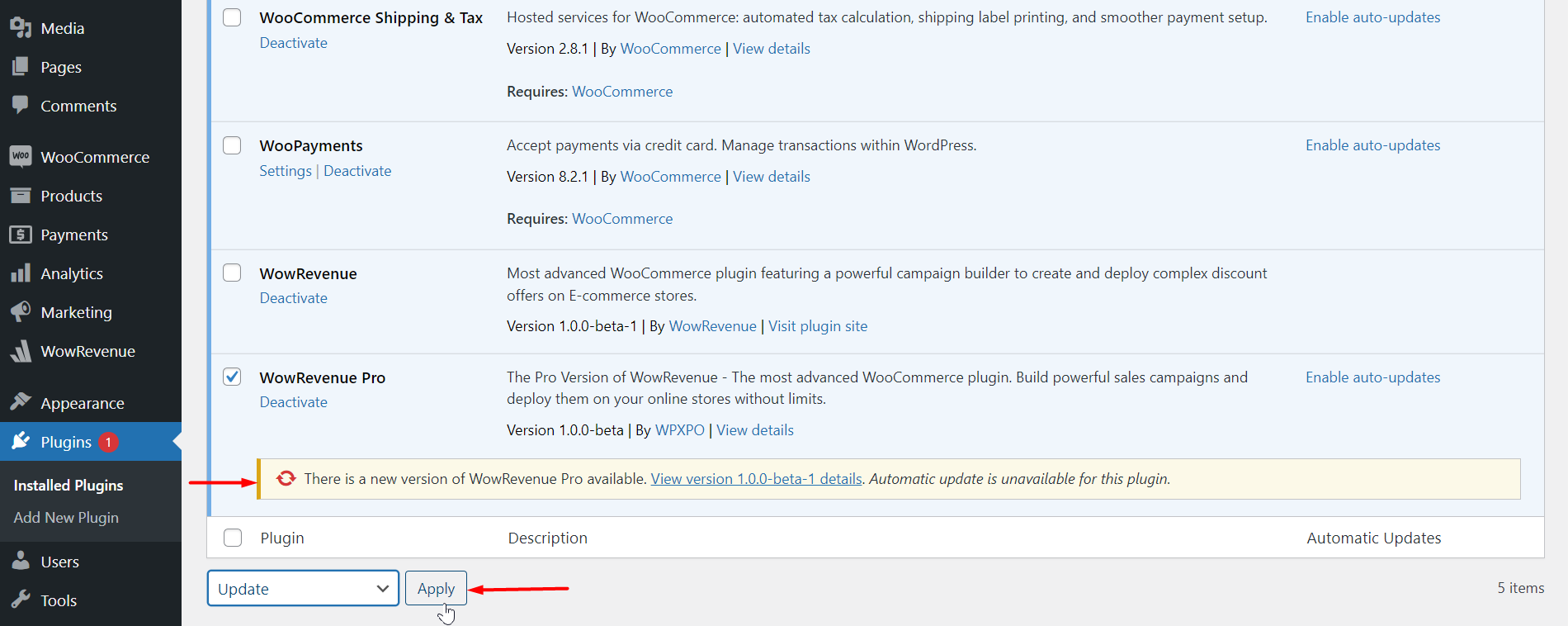Screen dimensions: 1568x626
Task: Click the Plugins update count badge
Action: pyautogui.click(x=108, y=442)
